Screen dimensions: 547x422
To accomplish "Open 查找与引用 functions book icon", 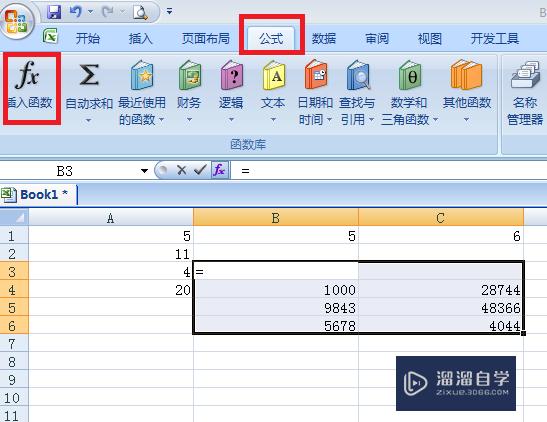I will coord(358,75).
